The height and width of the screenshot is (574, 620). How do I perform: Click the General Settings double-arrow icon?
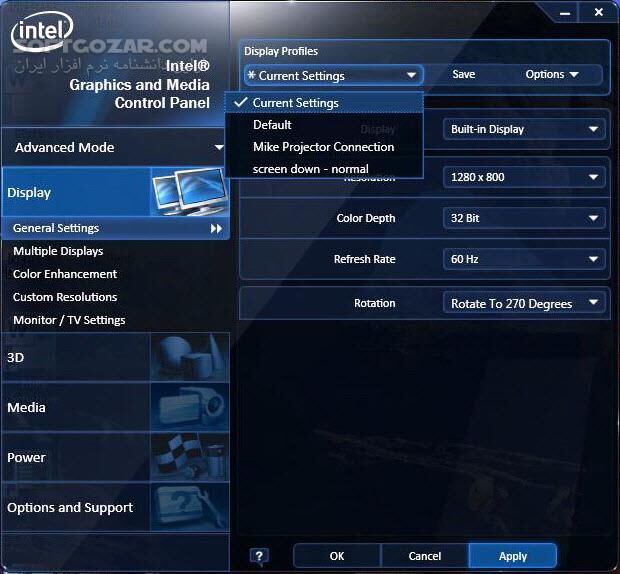216,228
